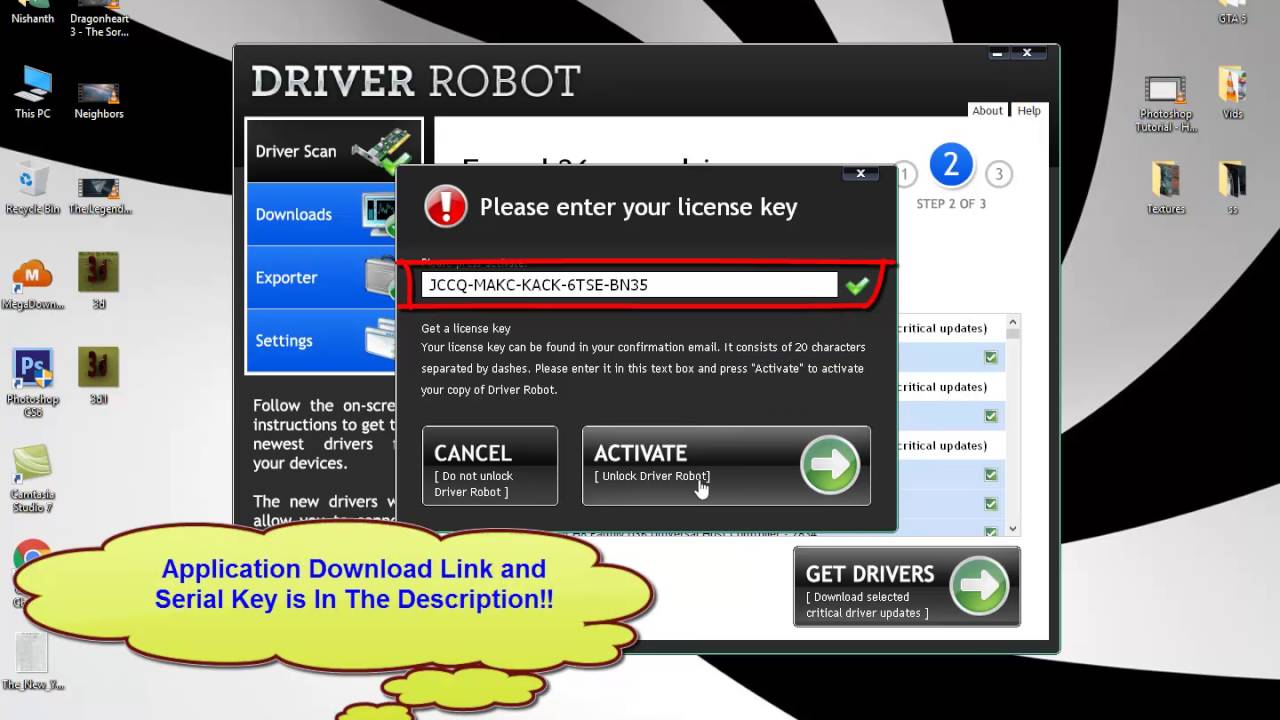This screenshot has height=720, width=1280.
Task: Open the Textures folder
Action: pyautogui.click(x=1166, y=188)
